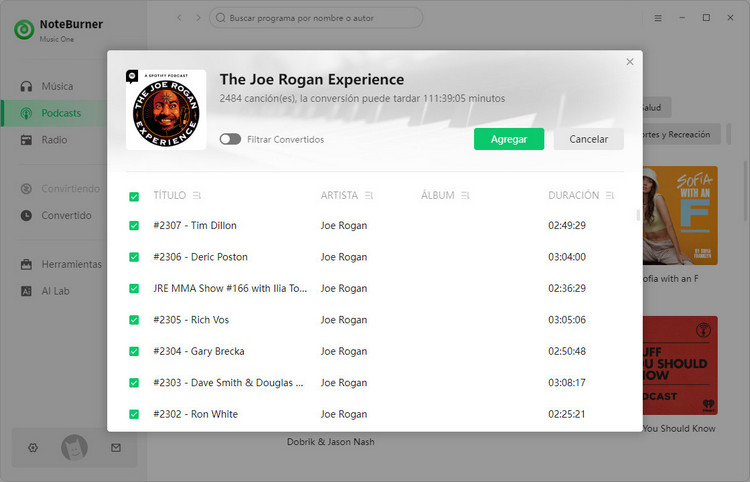Open the hamburger menu icon
Viewport: 750px width, 482px height.
(x=658, y=18)
